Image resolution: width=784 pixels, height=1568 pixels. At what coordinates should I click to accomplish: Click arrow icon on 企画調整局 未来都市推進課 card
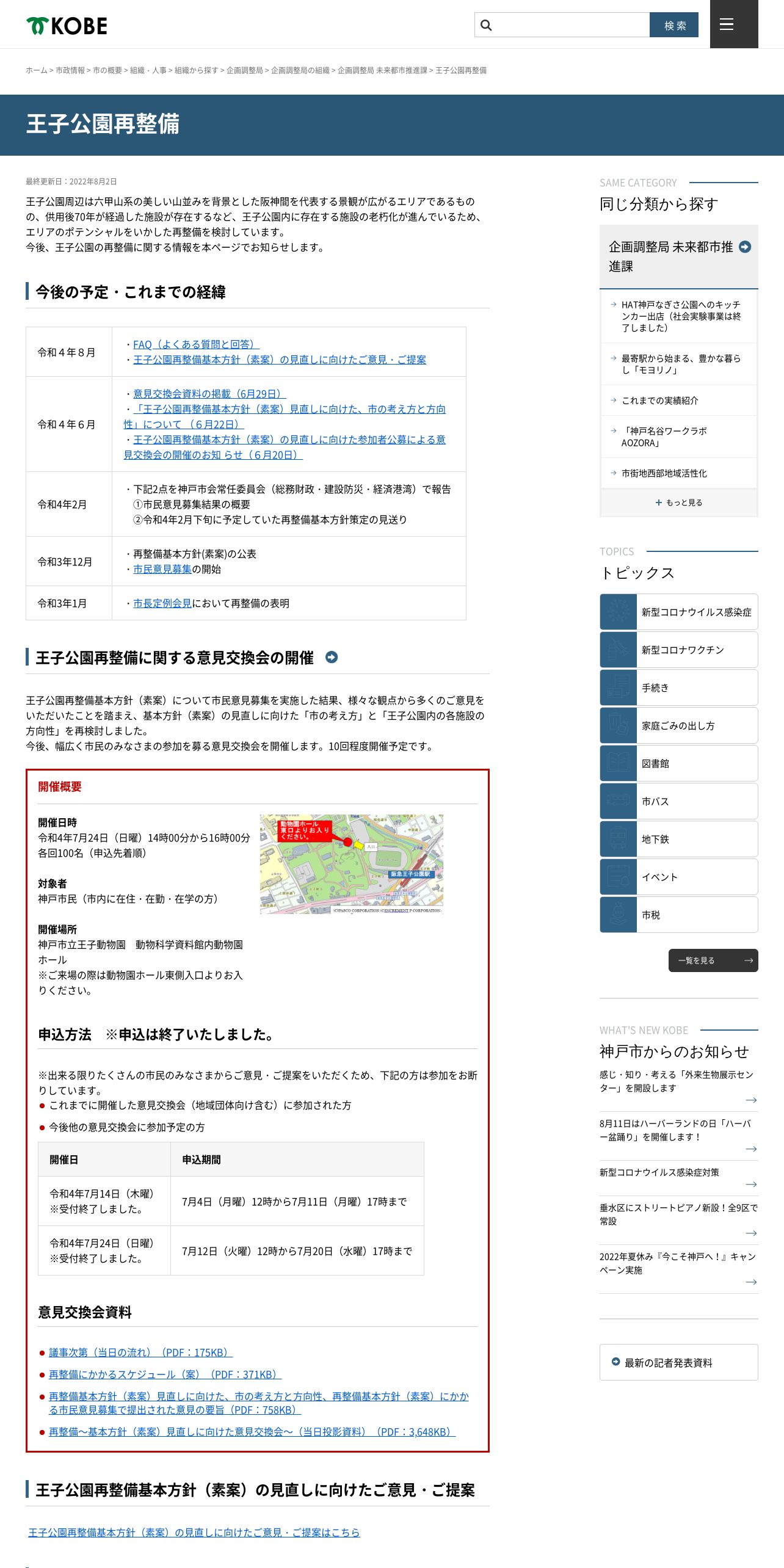(x=745, y=247)
